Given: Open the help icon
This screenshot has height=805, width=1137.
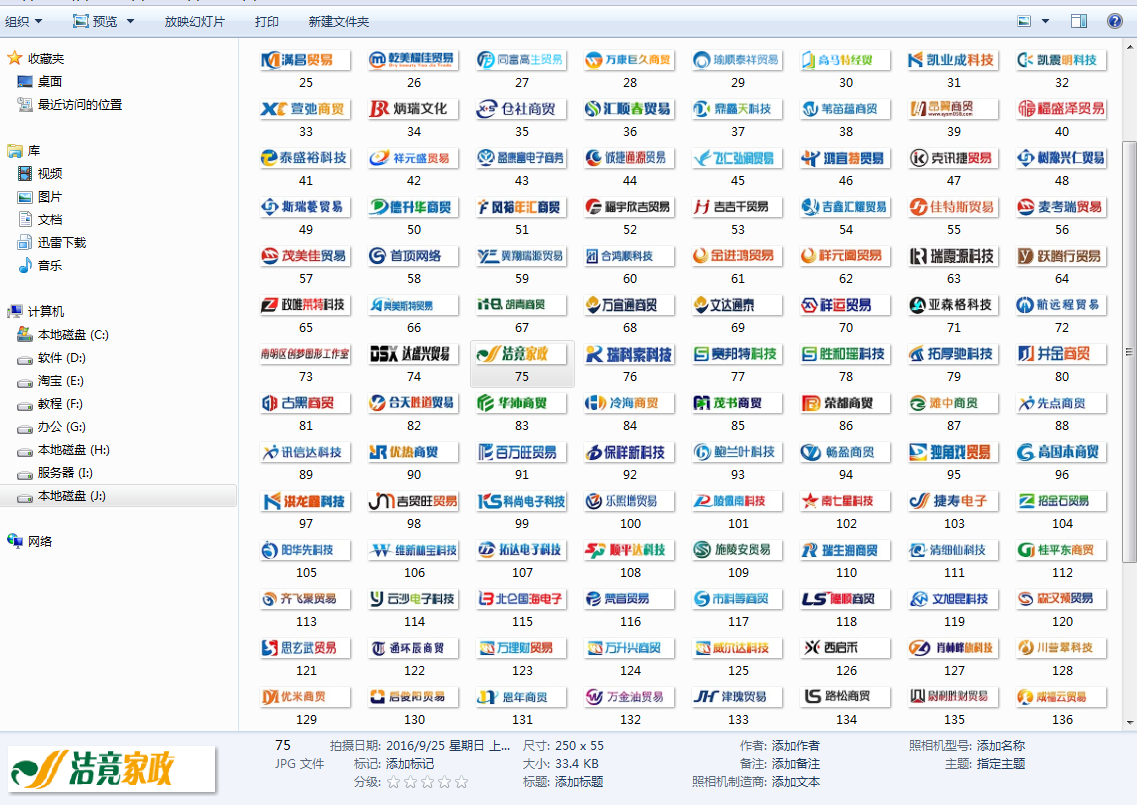Looking at the screenshot, I should [x=1115, y=21].
